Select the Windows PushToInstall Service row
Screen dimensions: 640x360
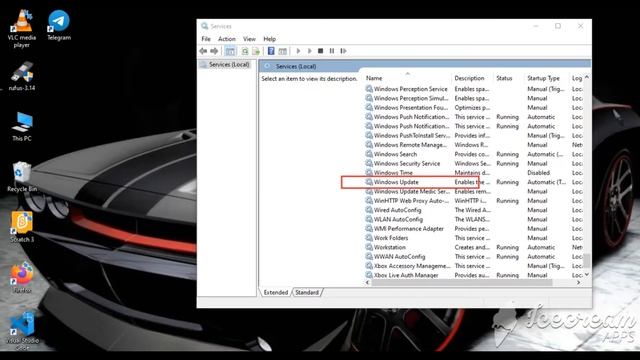pos(473,136)
